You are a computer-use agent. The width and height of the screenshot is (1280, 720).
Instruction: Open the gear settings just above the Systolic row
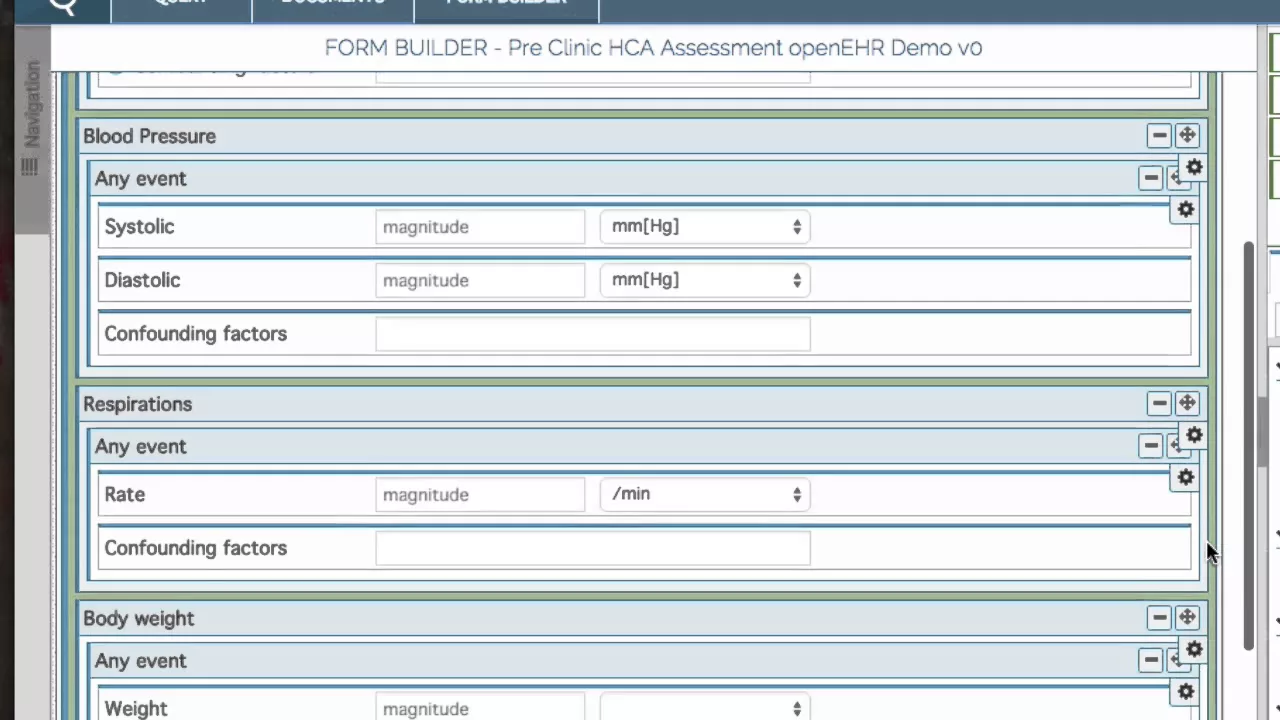(x=1186, y=210)
